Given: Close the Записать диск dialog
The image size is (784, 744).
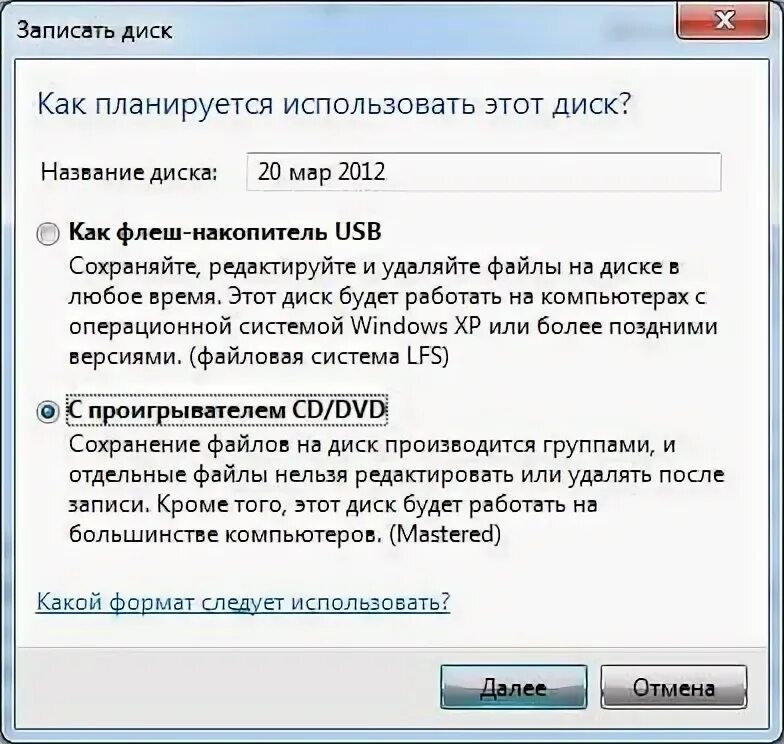Looking at the screenshot, I should pos(723,21).
